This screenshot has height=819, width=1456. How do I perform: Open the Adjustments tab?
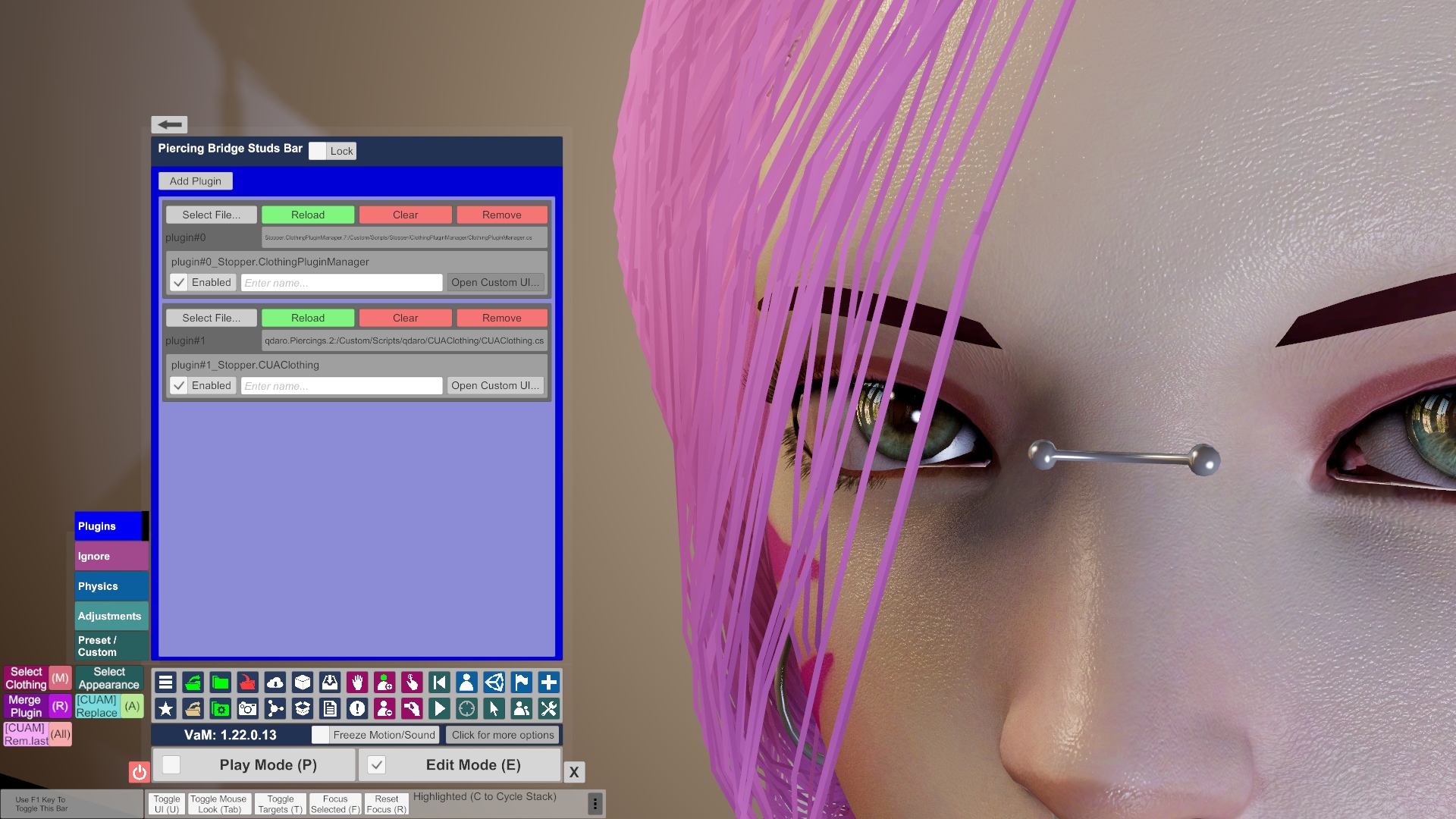click(111, 617)
